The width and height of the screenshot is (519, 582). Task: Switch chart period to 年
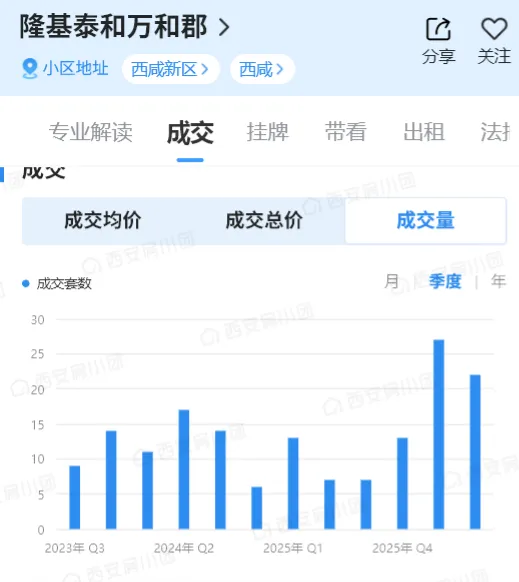tap(499, 281)
